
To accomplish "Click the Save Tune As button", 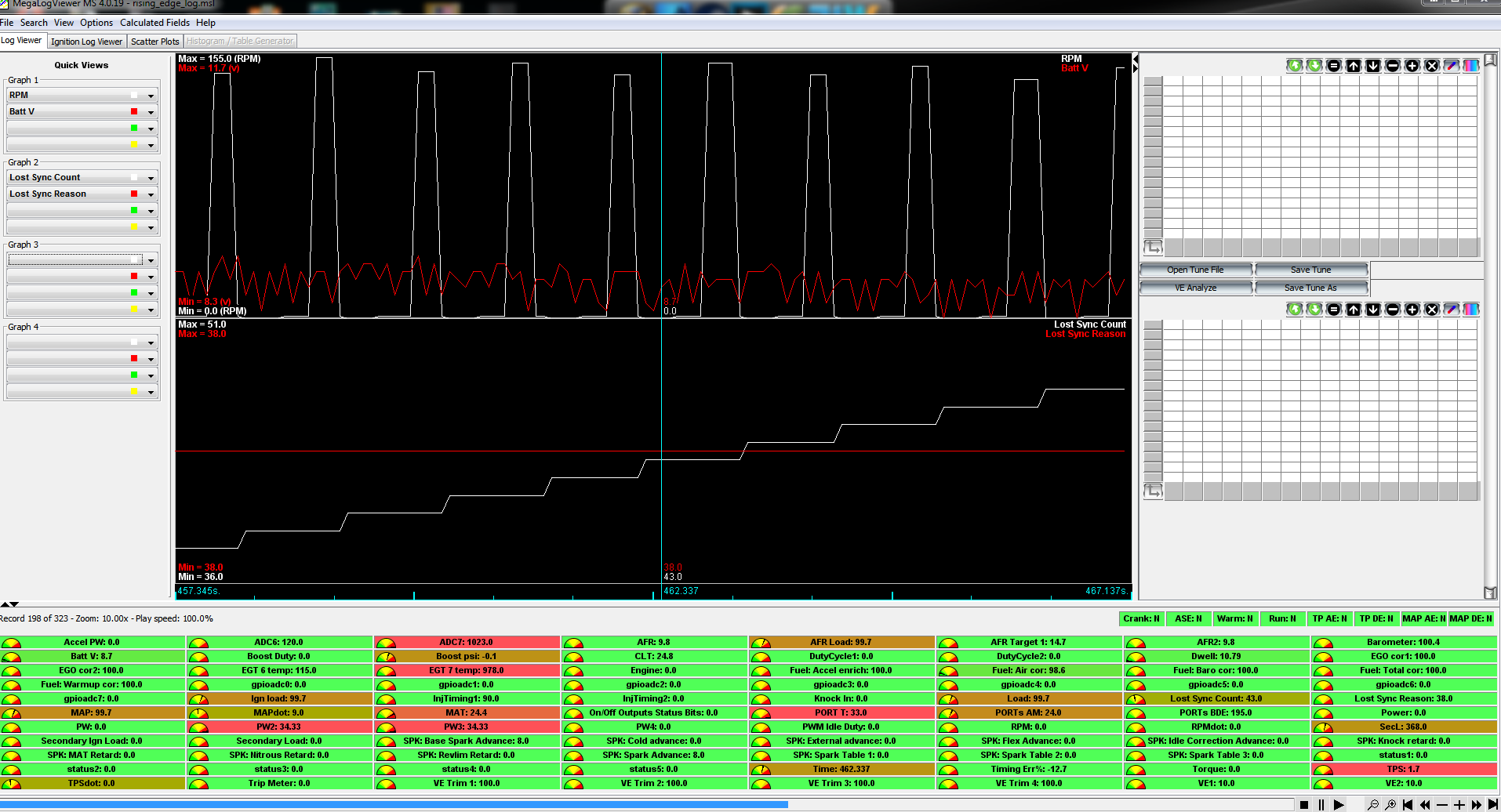I will click(x=1310, y=288).
